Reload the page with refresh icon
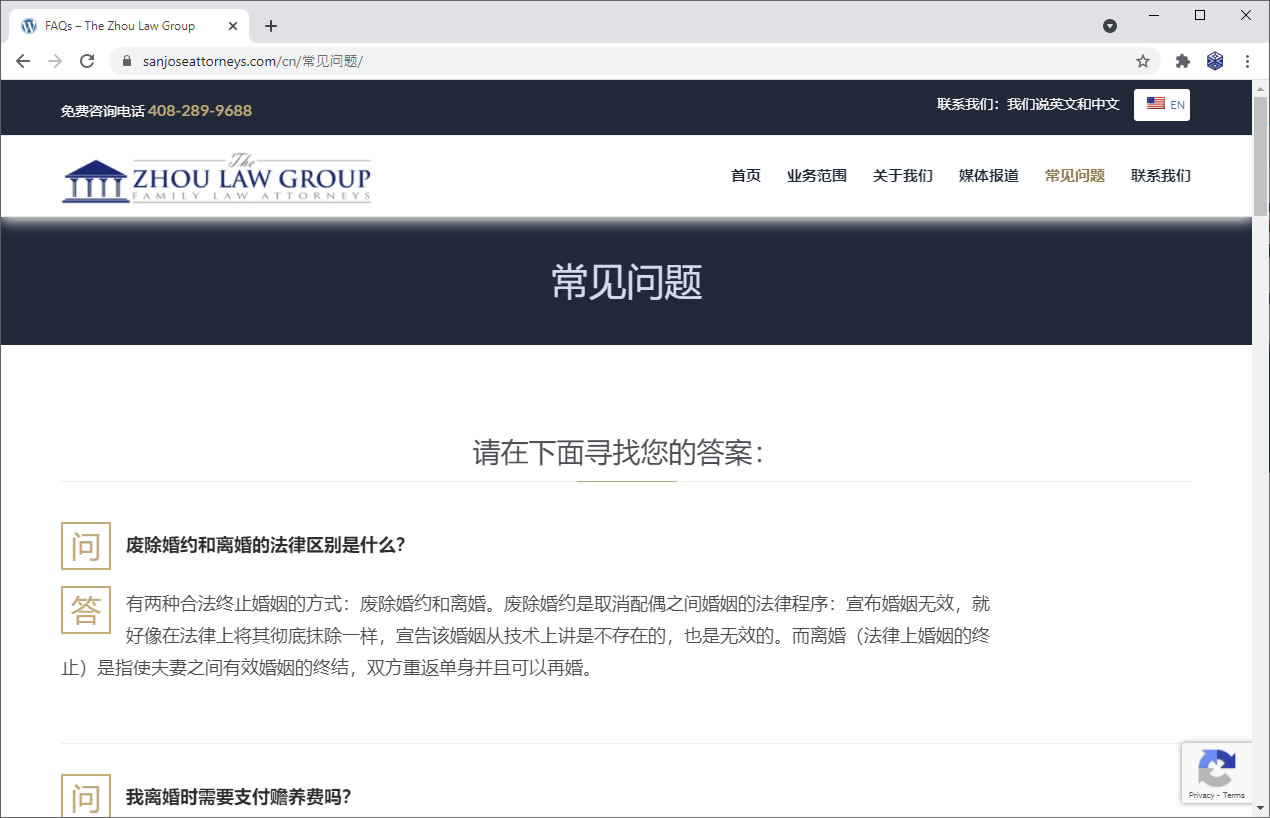 click(x=87, y=61)
